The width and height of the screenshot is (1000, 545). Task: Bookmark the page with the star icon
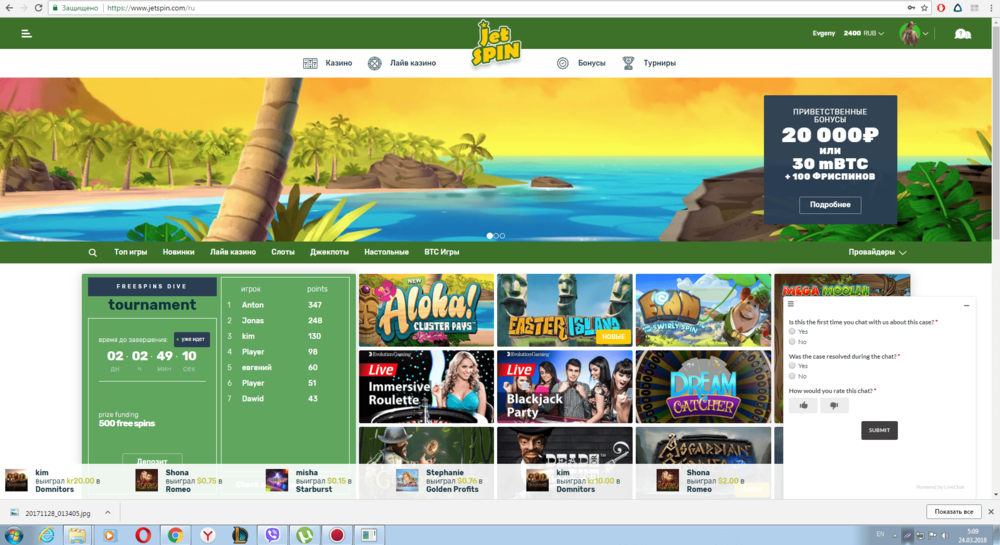point(924,8)
